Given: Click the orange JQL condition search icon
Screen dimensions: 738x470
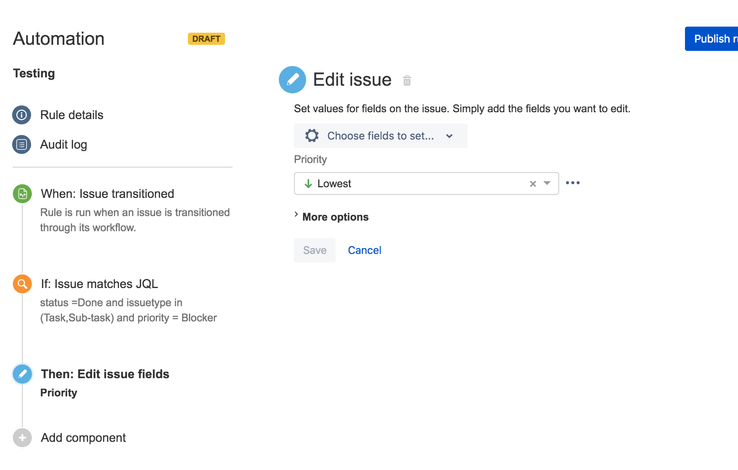Looking at the screenshot, I should pyautogui.click(x=22, y=284).
